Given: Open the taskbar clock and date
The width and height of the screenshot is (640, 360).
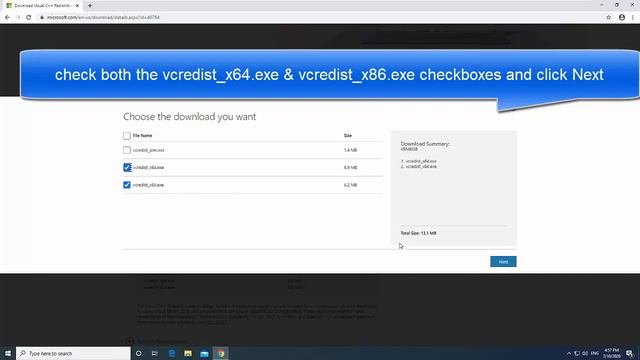Looking at the screenshot, I should 611,353.
